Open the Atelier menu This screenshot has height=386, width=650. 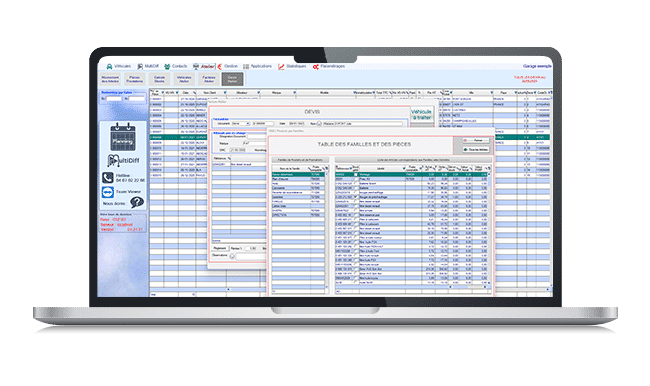click(x=204, y=66)
